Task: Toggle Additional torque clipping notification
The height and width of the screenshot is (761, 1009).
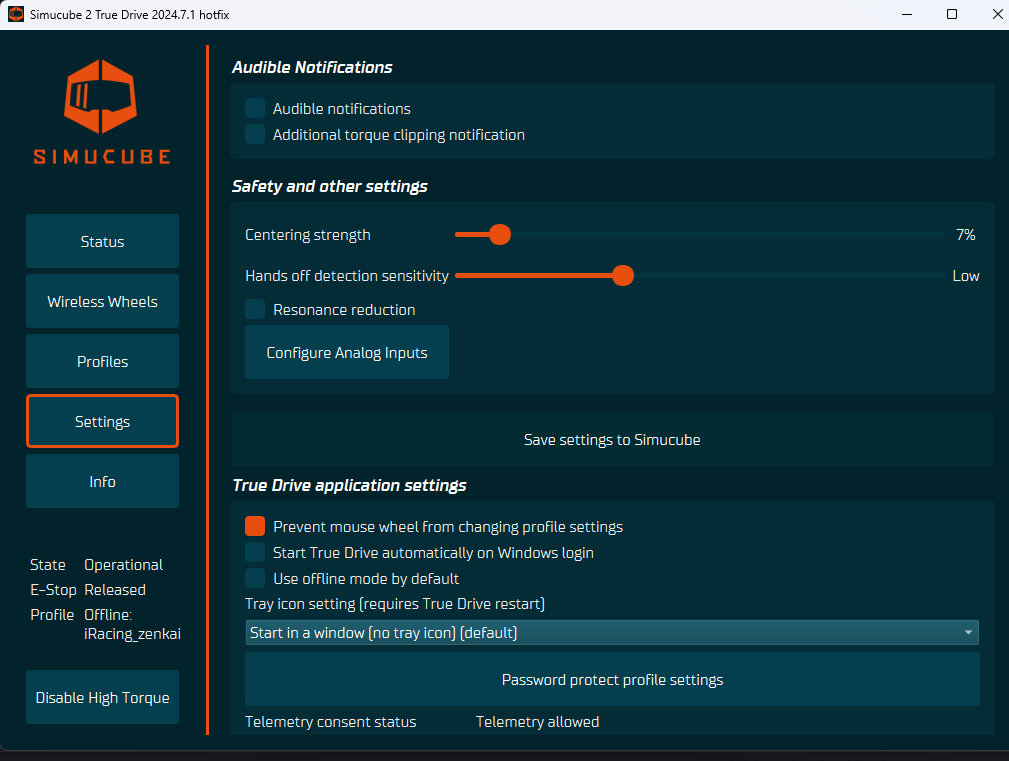Action: [256, 134]
